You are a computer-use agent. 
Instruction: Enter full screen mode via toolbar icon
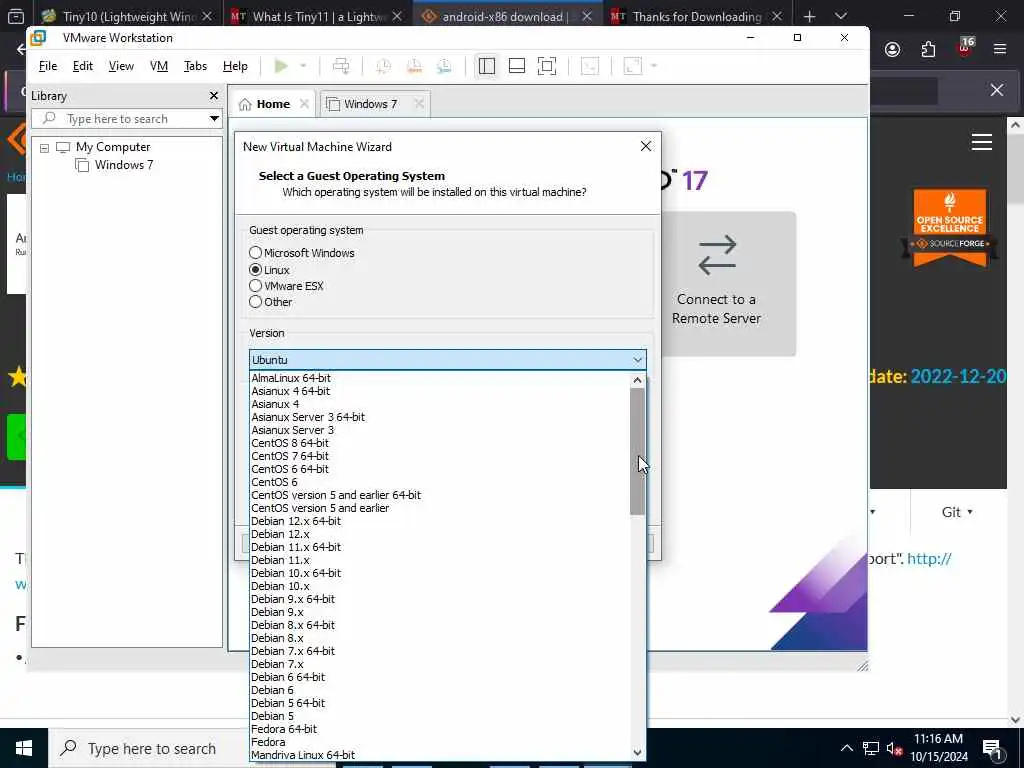547,66
